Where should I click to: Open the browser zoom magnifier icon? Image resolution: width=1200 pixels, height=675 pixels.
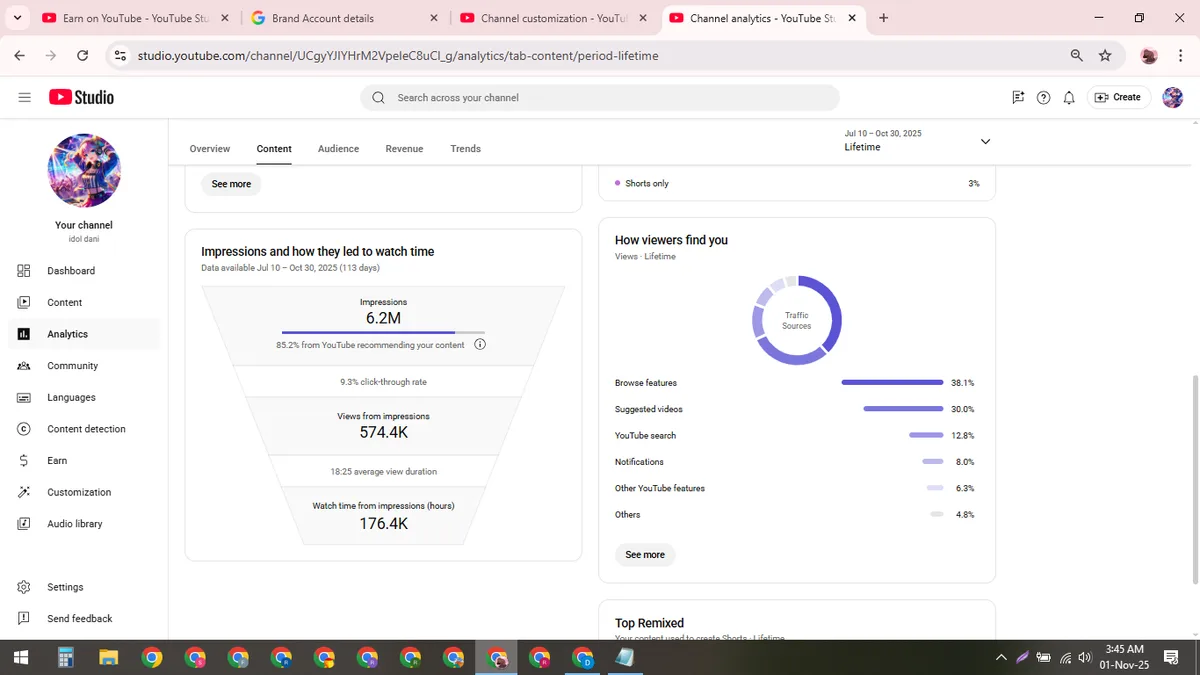pyautogui.click(x=1076, y=56)
